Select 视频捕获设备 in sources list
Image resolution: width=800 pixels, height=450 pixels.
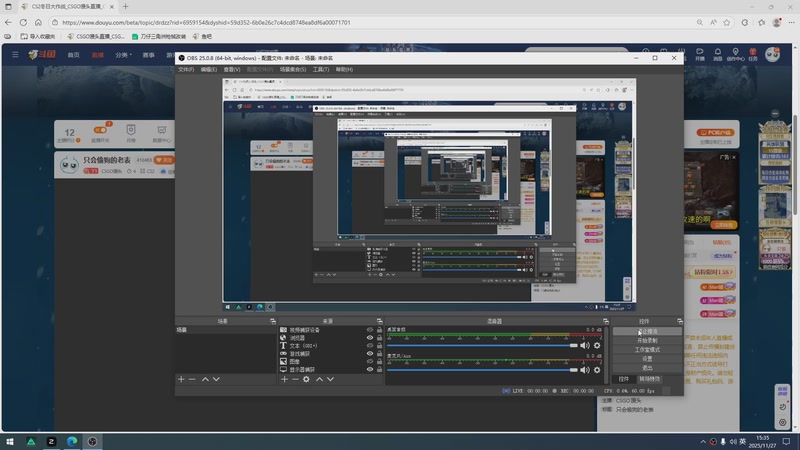tap(305, 330)
